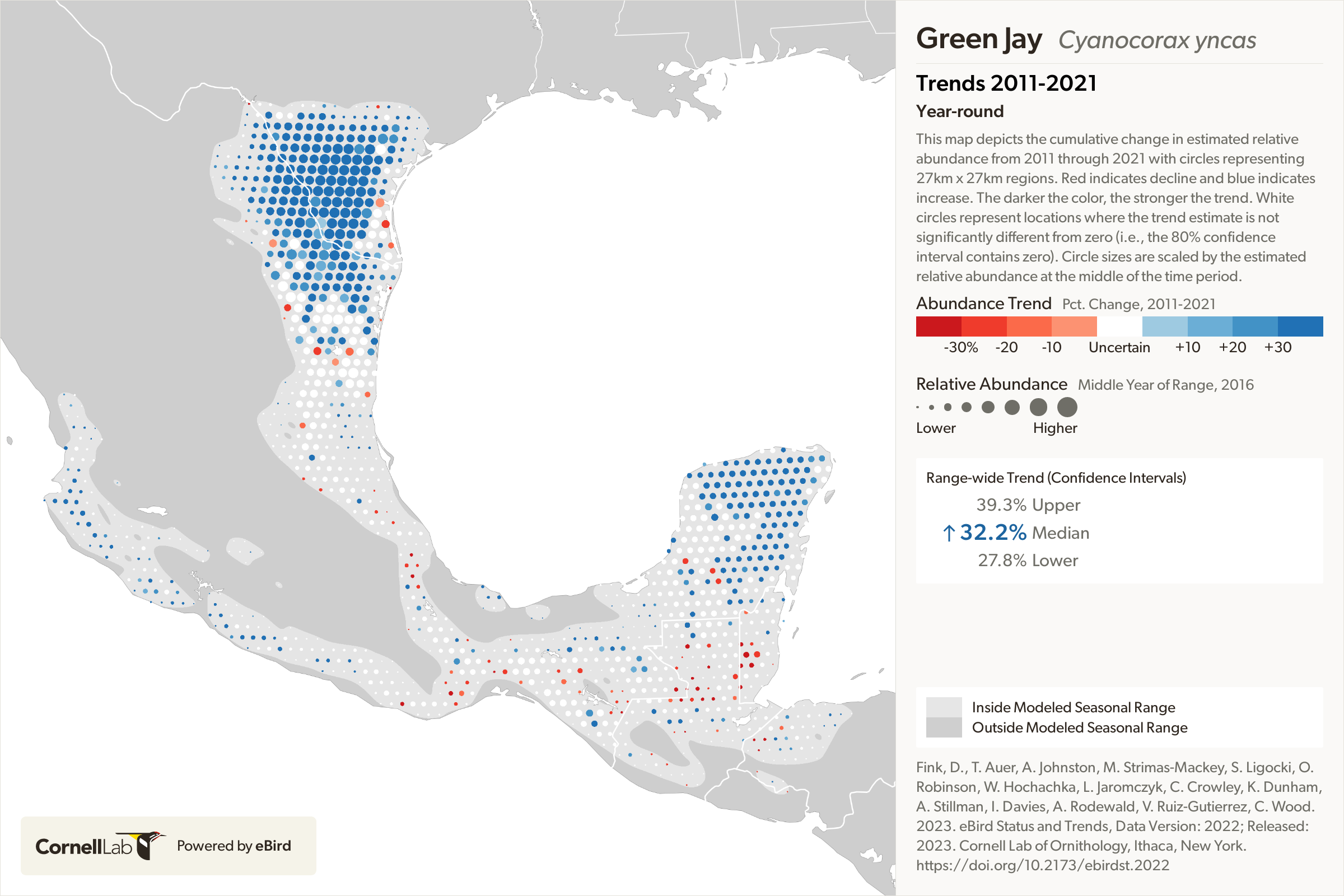Open the doi.org ebirdst.2022 link
The height and width of the screenshot is (896, 1344).
(x=1042, y=865)
